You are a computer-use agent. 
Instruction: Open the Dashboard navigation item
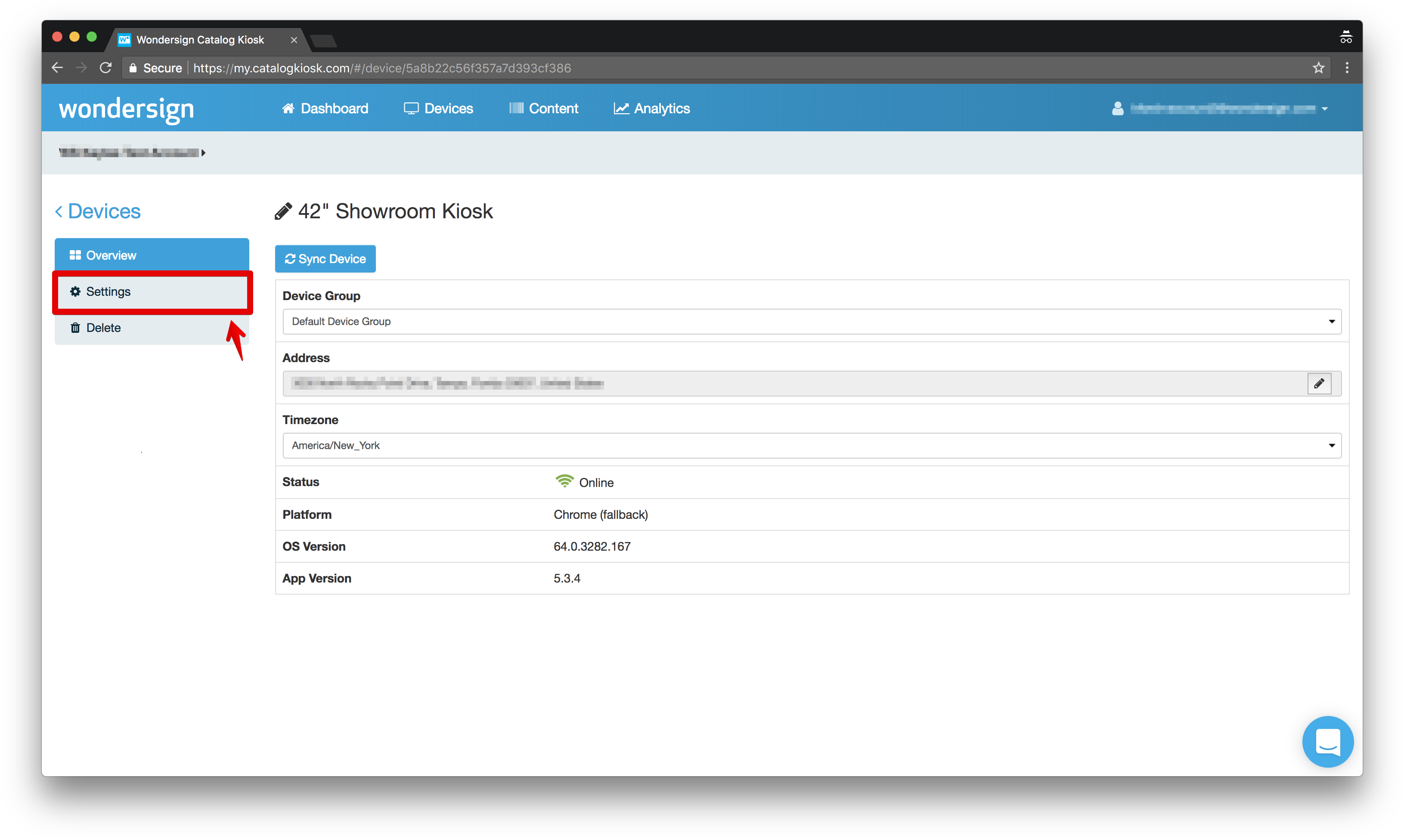click(325, 108)
